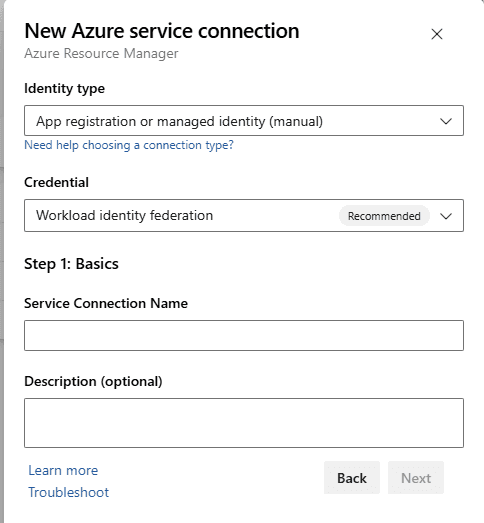Open the Troubleshoot link
Screen dimensions: 484x523
(x=68, y=492)
